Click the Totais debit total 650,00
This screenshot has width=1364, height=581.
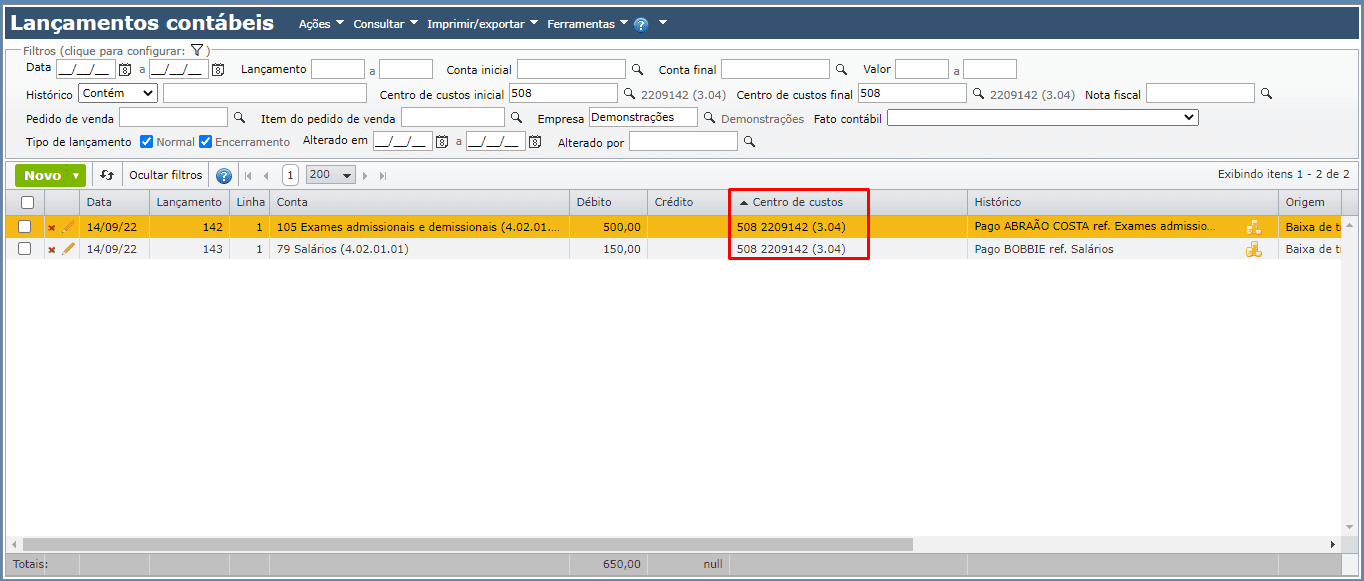(x=622, y=564)
